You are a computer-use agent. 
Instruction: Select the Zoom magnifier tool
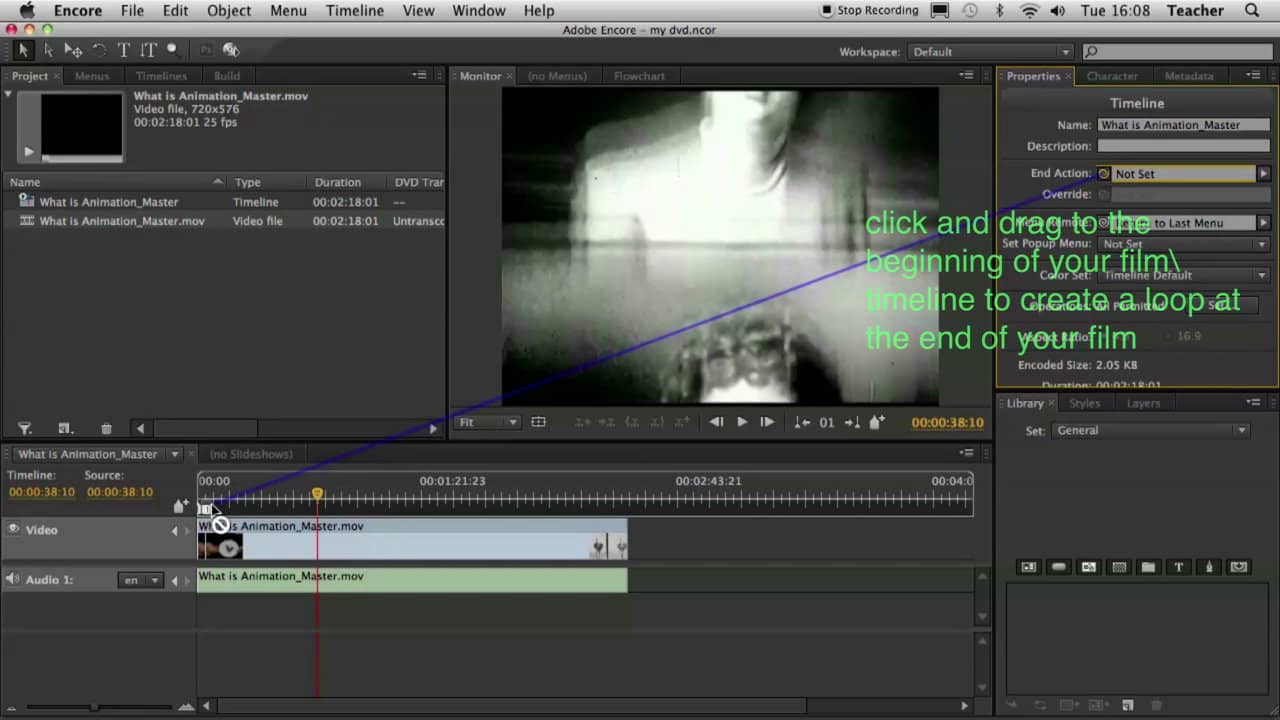tap(173, 49)
